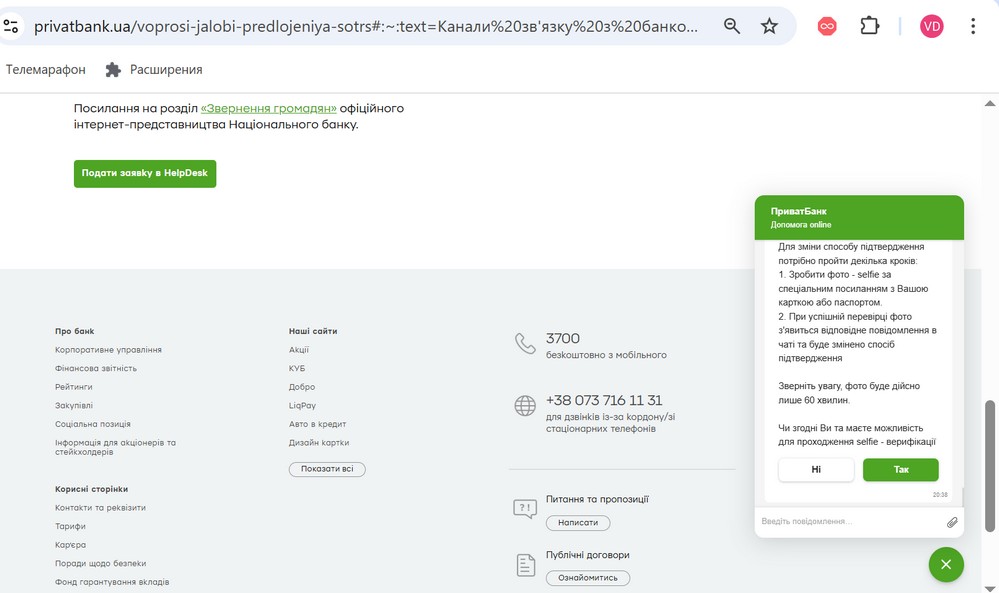999x593 pixels.
Task: Click the Питання та пропозиції text
Action: [x=598, y=499]
